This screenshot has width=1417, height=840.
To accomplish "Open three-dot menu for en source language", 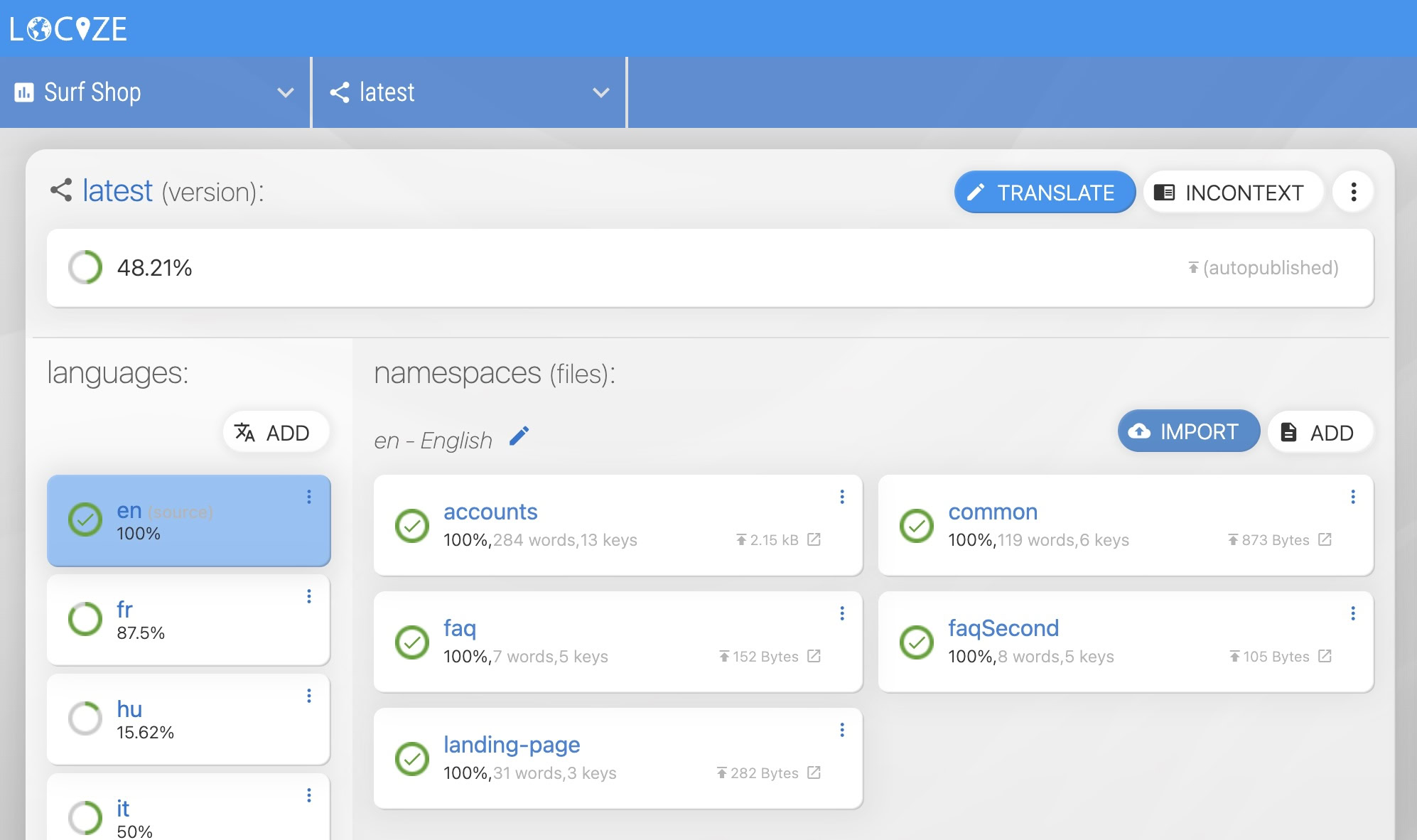I will [309, 497].
